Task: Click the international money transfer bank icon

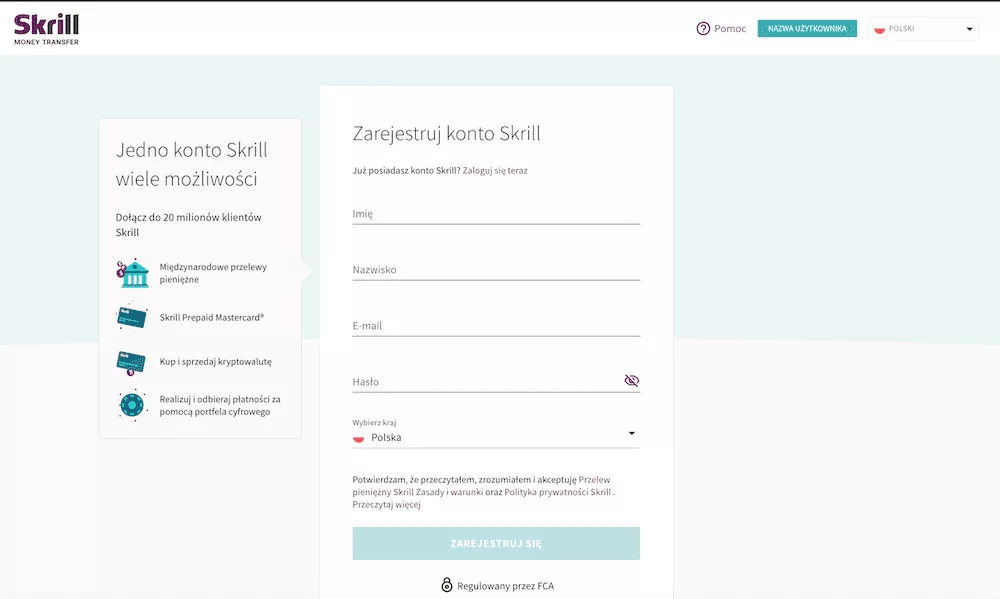Action: point(131,273)
